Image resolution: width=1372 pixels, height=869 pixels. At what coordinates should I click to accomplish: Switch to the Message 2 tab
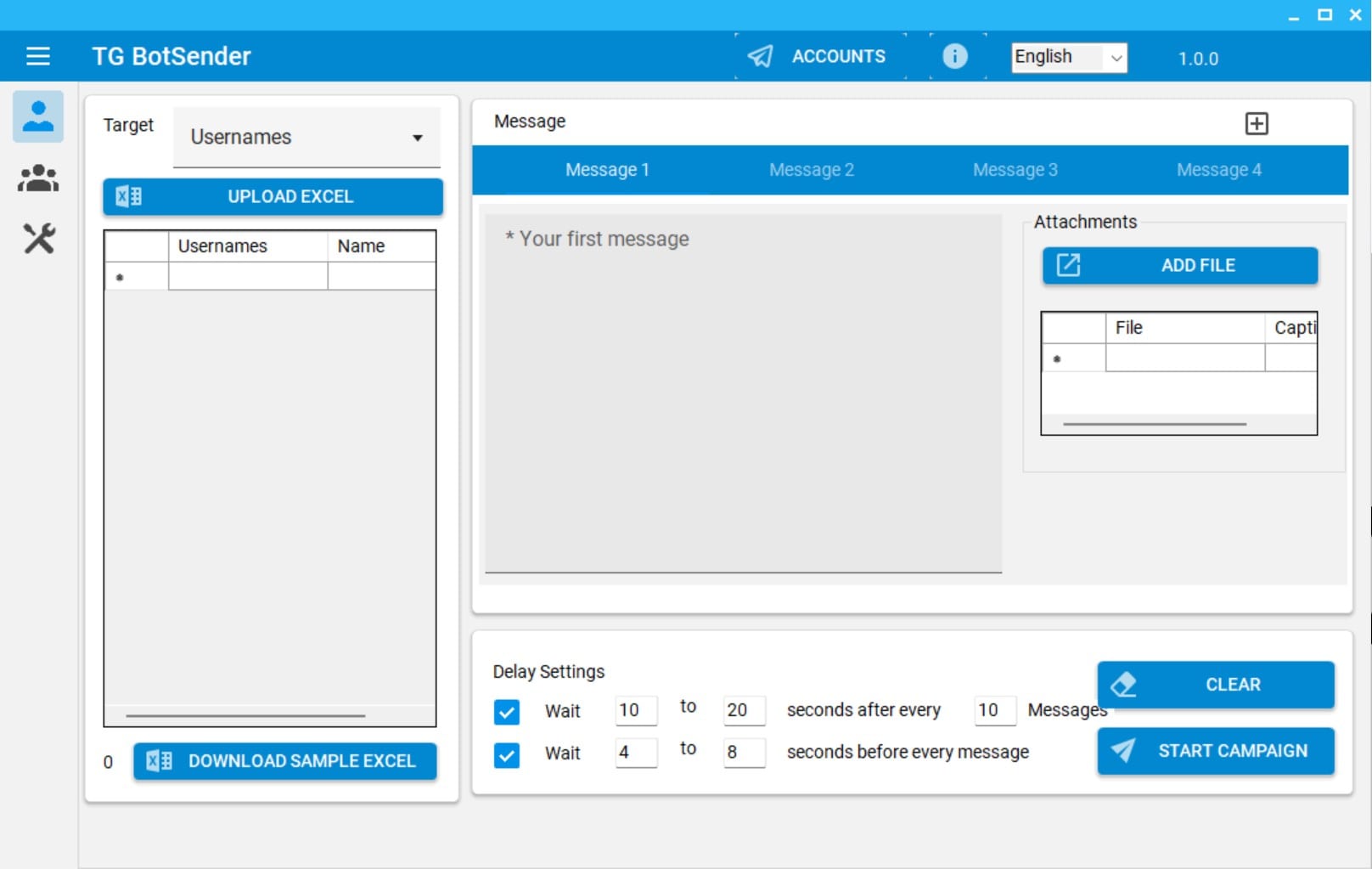[x=811, y=170]
